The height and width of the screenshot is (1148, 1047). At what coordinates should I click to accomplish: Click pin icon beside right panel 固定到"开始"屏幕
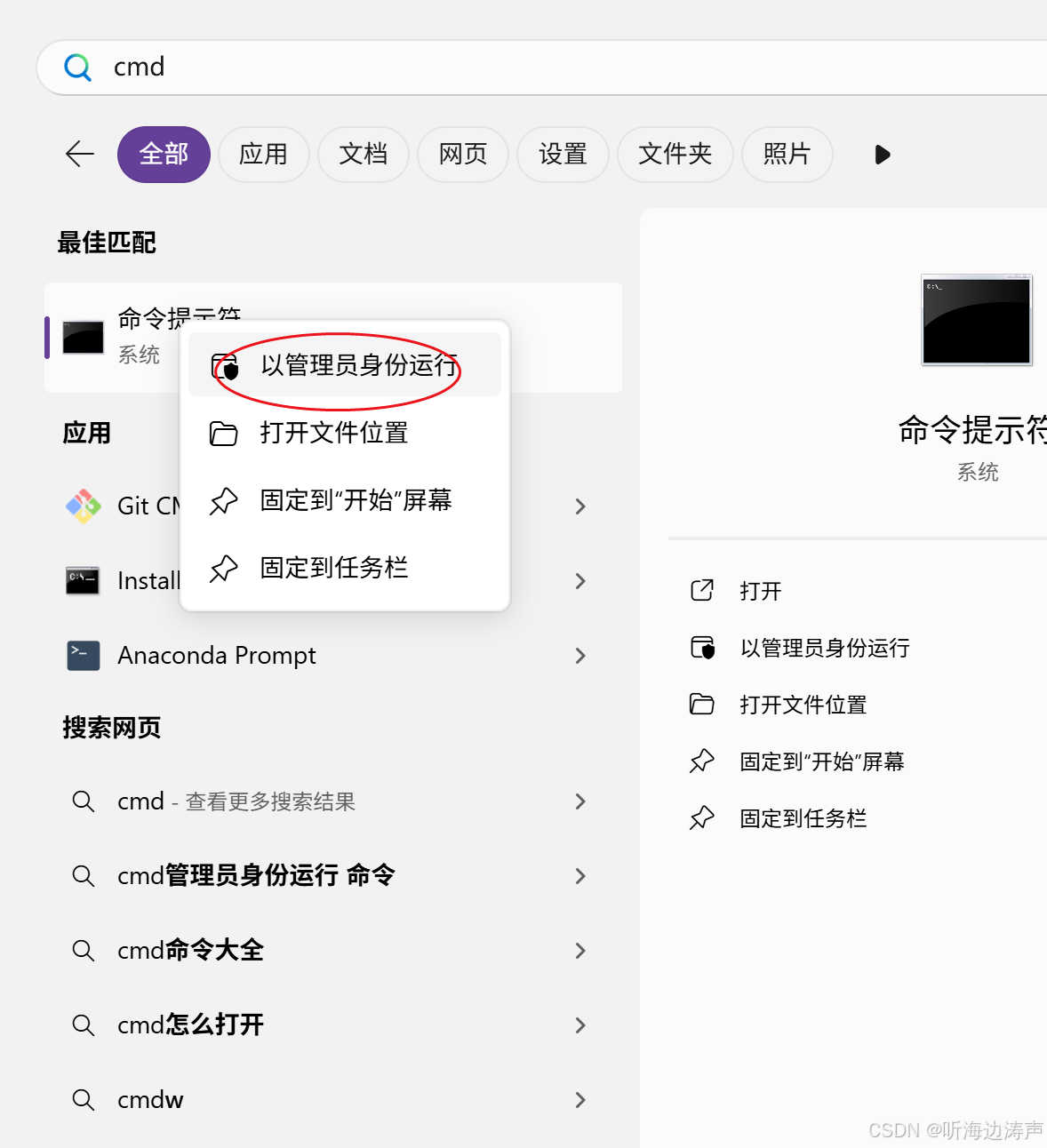(x=702, y=761)
